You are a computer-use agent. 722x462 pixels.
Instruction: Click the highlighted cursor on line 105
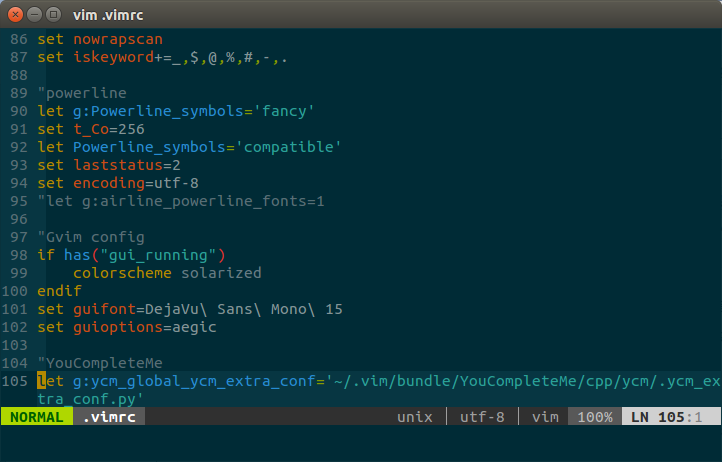41,381
